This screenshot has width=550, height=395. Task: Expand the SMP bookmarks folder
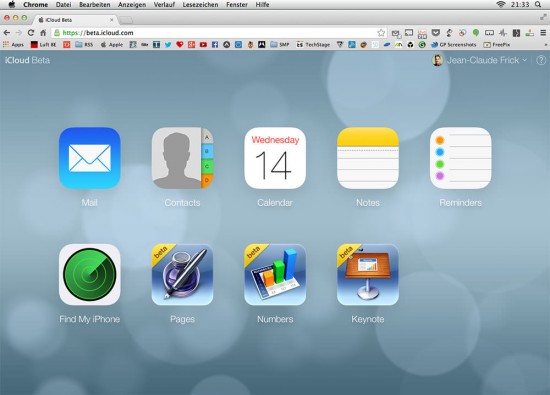pos(280,45)
